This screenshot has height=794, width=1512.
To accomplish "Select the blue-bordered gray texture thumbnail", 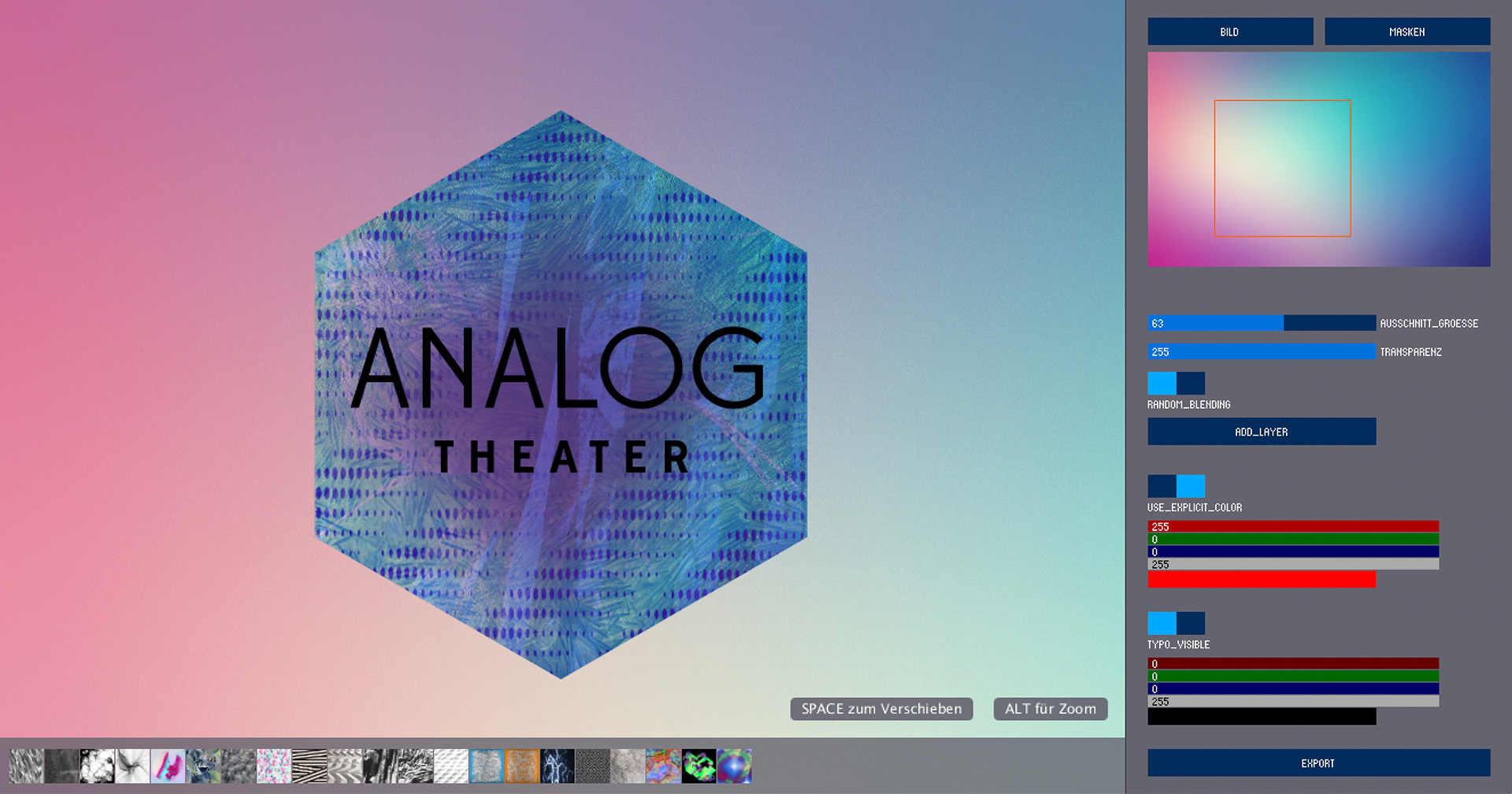I will point(487,766).
